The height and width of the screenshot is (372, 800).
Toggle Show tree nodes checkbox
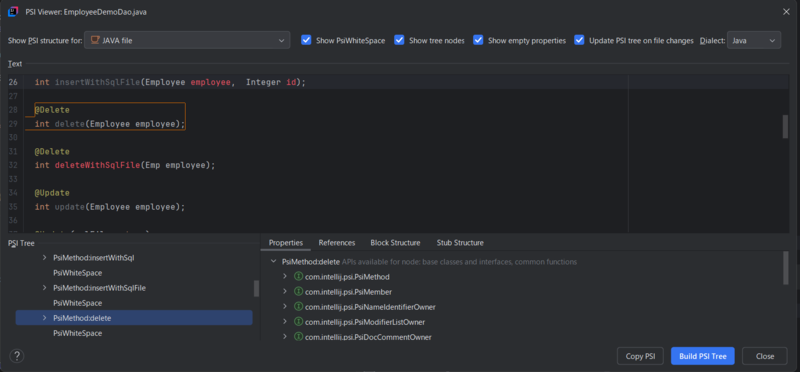point(399,40)
